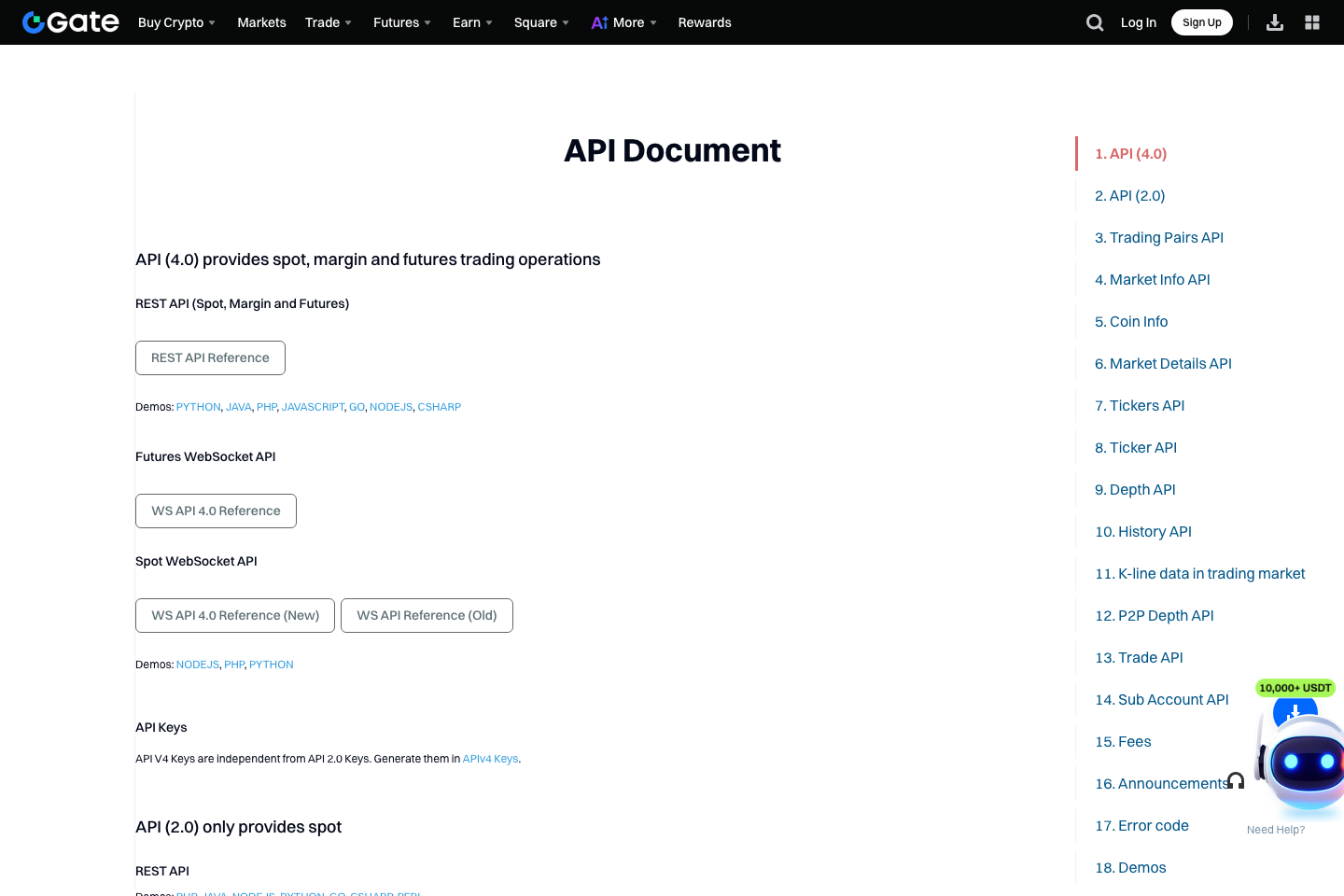Click the app download icon in the top bar
The width and height of the screenshot is (1344, 896).
(1275, 21)
